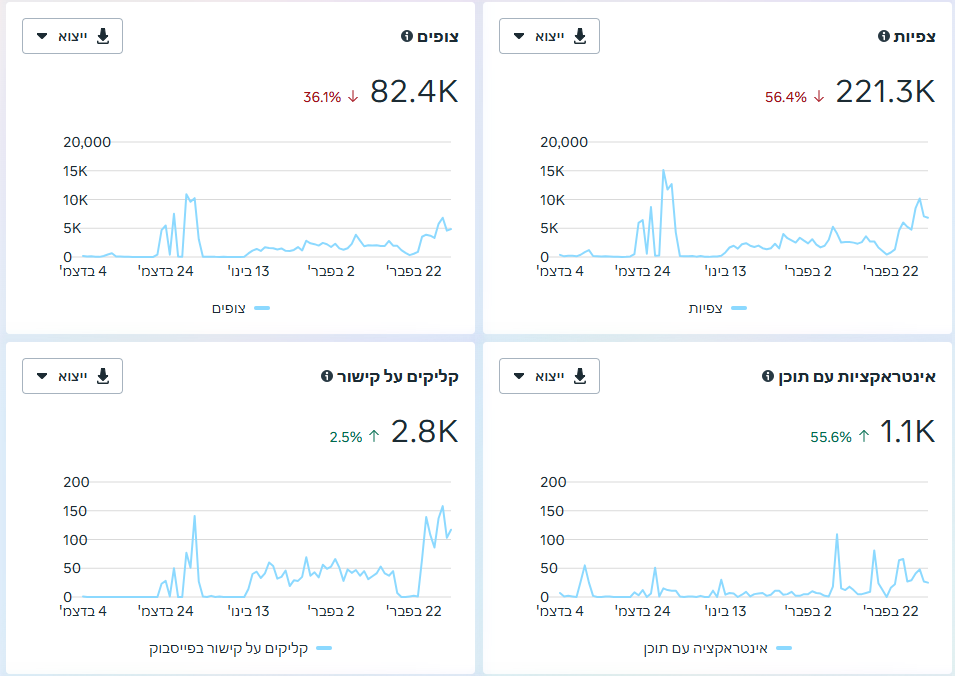Expand the ייצוא dropdown arrow for צפיות
This screenshot has width=955, height=676.
519,37
